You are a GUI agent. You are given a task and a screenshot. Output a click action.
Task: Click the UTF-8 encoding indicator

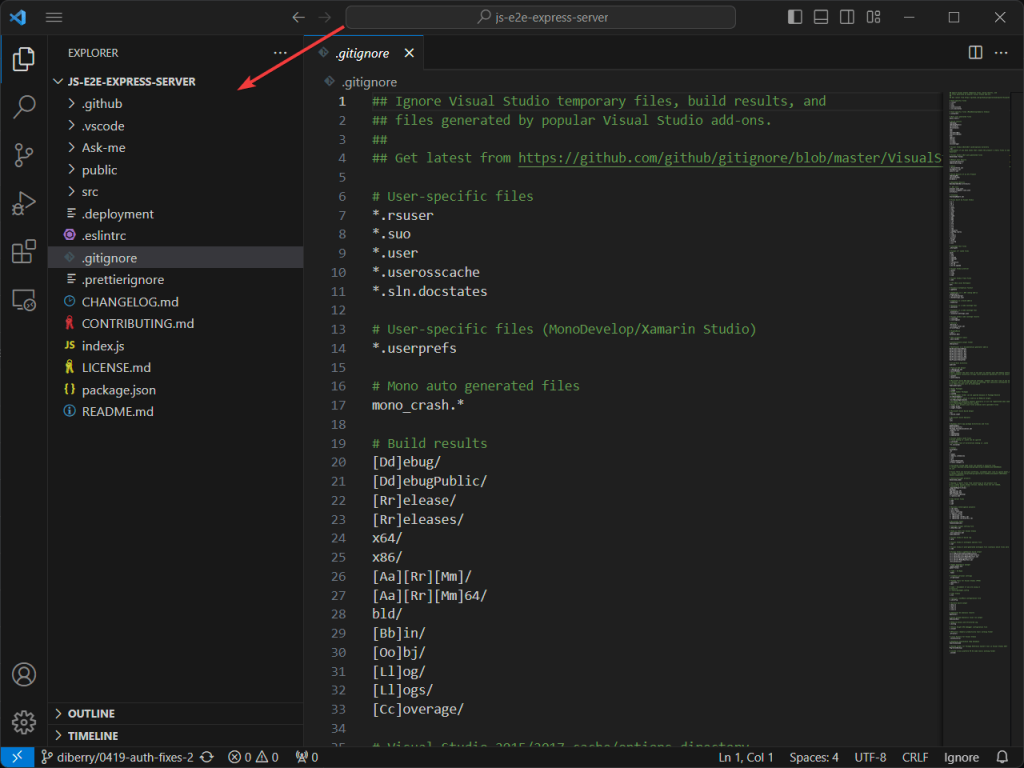click(870, 757)
